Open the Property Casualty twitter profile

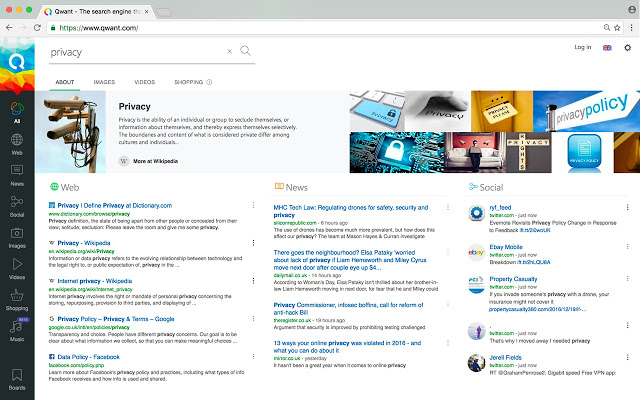[x=513, y=279]
